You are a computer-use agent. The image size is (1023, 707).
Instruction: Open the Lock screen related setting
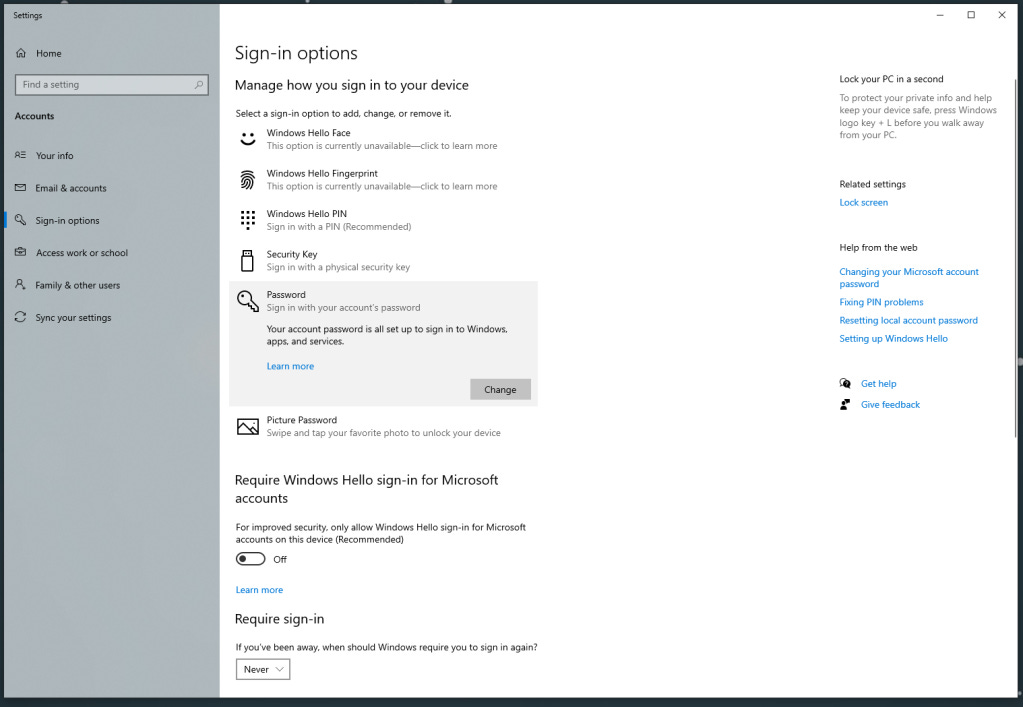[864, 202]
